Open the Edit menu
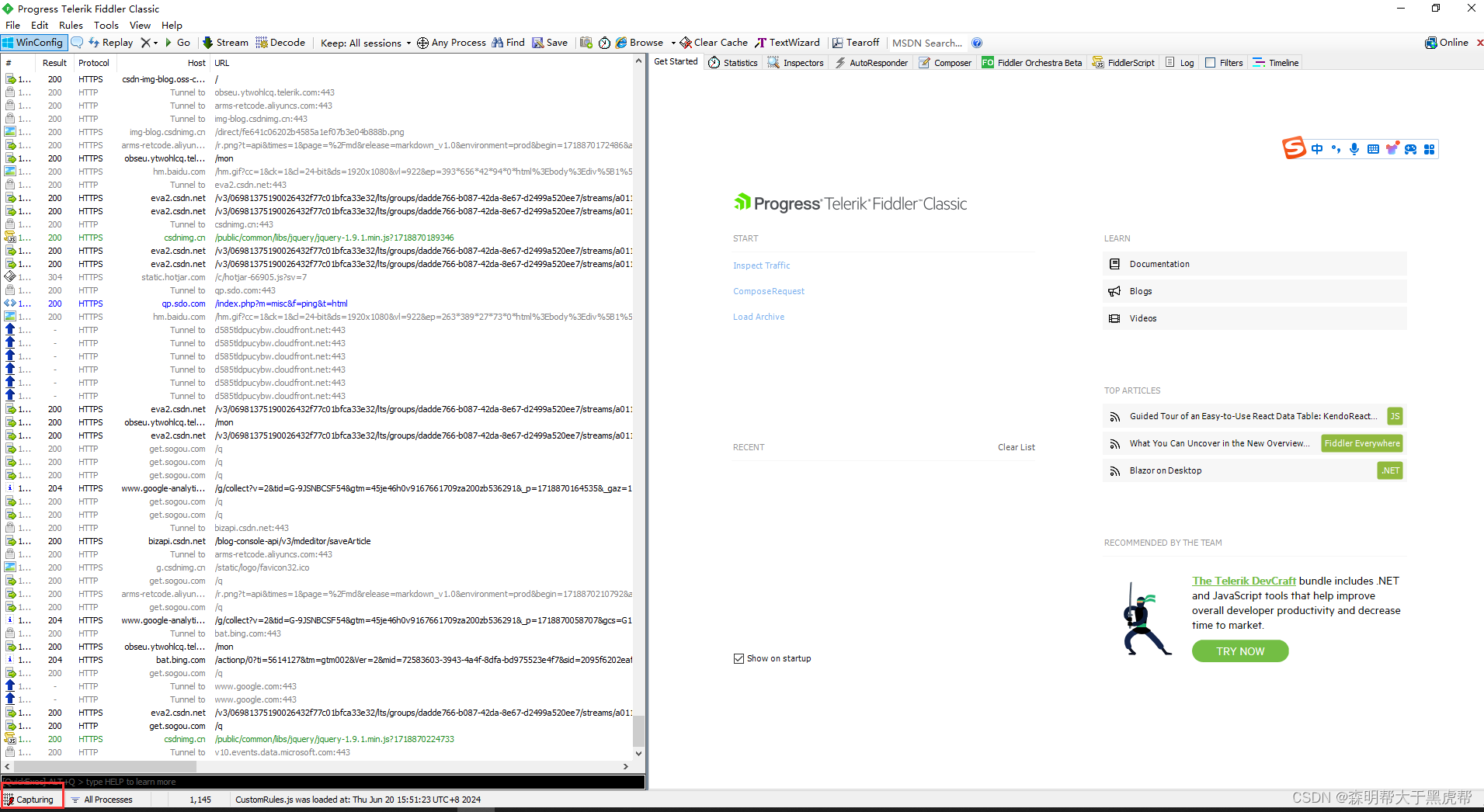Viewport: 1484px width, 812px height. pos(40,25)
